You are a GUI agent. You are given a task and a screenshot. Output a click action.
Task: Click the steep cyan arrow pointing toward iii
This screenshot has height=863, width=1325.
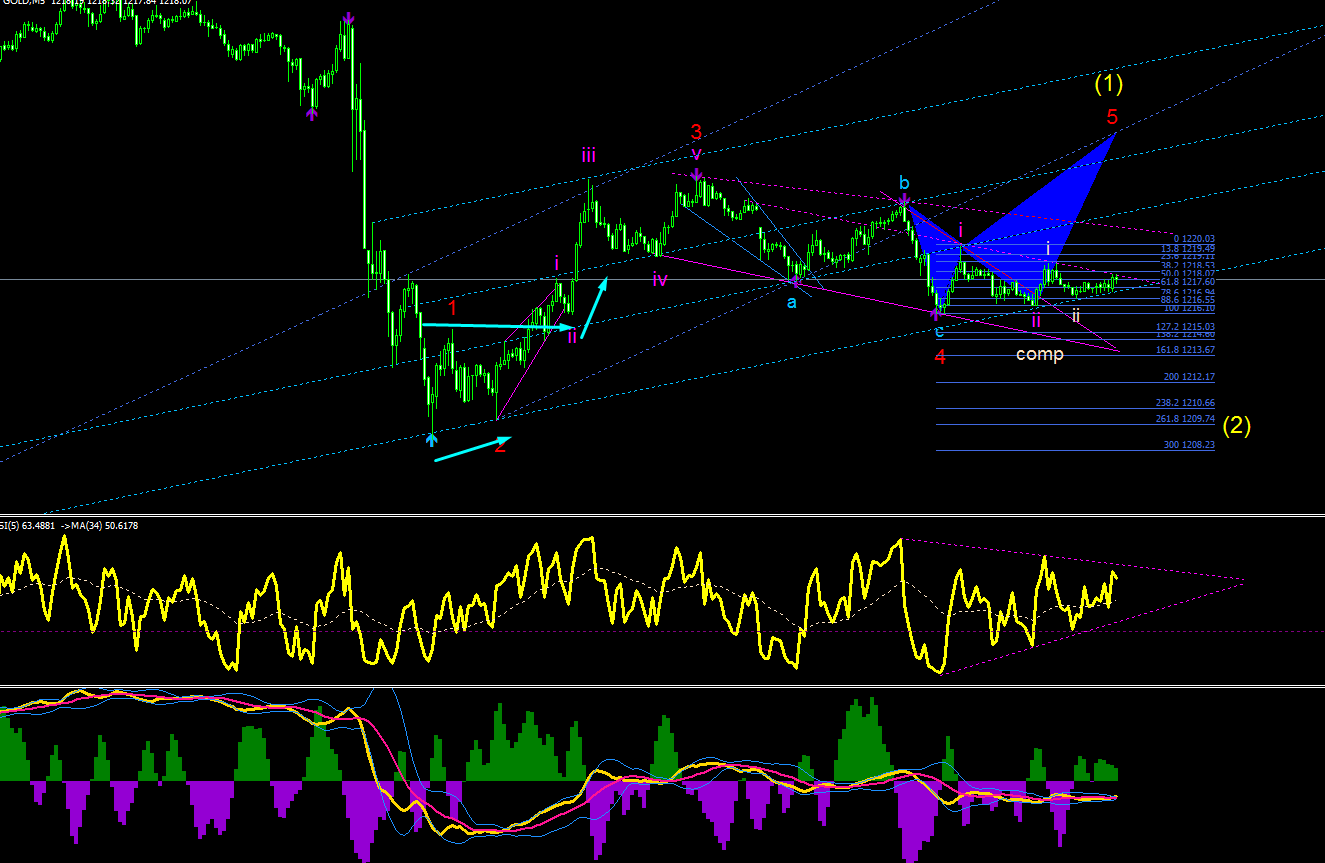(594, 309)
